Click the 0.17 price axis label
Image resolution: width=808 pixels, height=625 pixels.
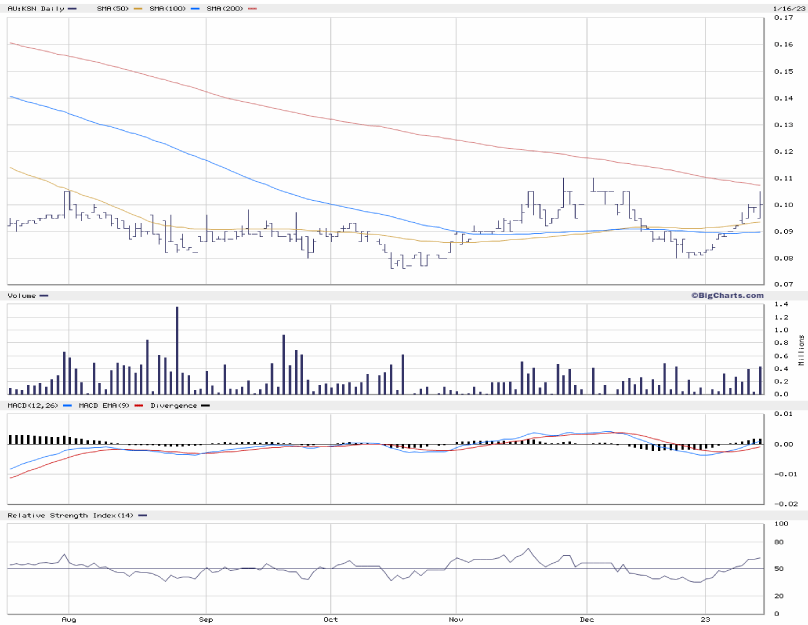(x=784, y=17)
